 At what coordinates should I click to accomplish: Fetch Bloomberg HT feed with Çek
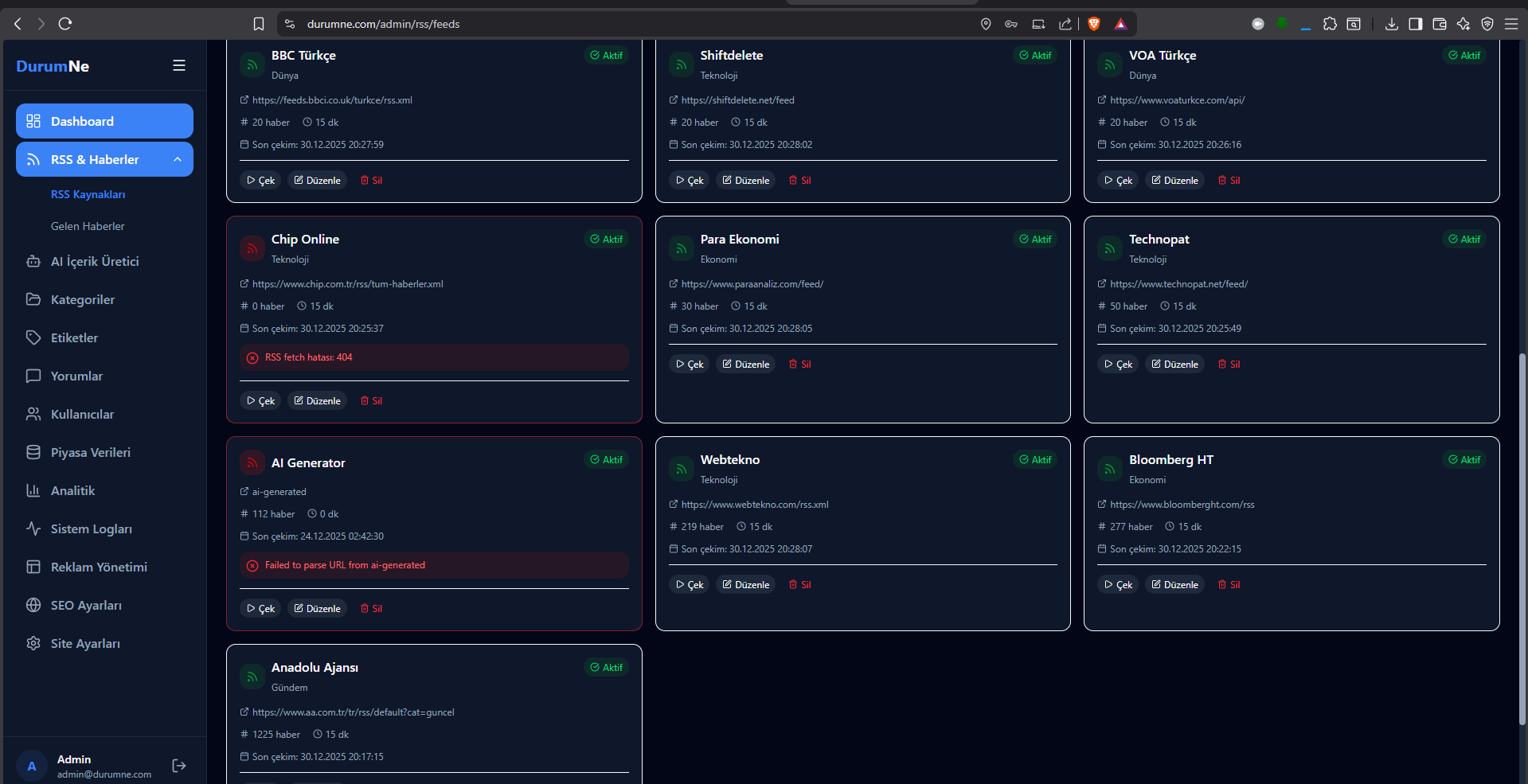click(1118, 585)
